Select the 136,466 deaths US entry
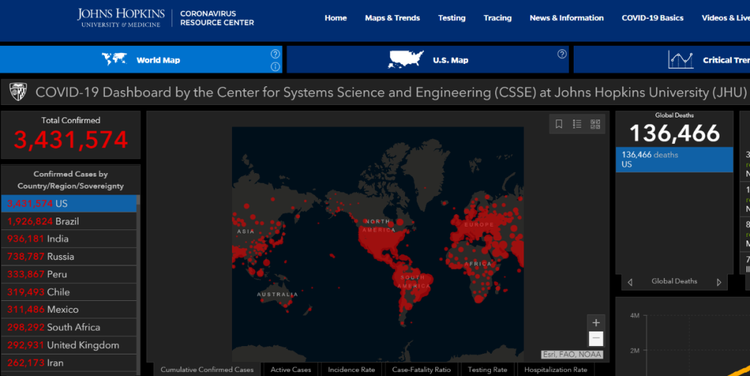 674,159
